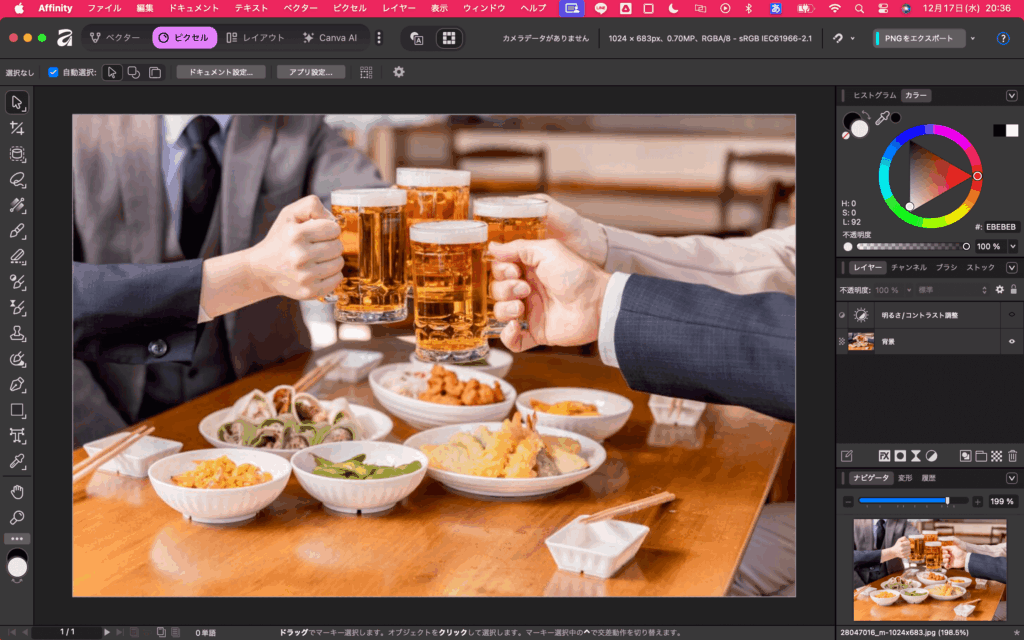Image resolution: width=1024 pixels, height=640 pixels.
Task: Choose the Hand (pan) tool
Action: 17,491
